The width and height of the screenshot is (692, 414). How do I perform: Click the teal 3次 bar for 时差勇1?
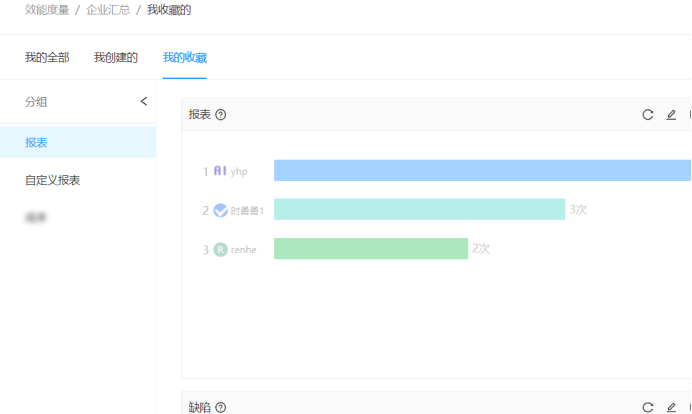click(418, 210)
